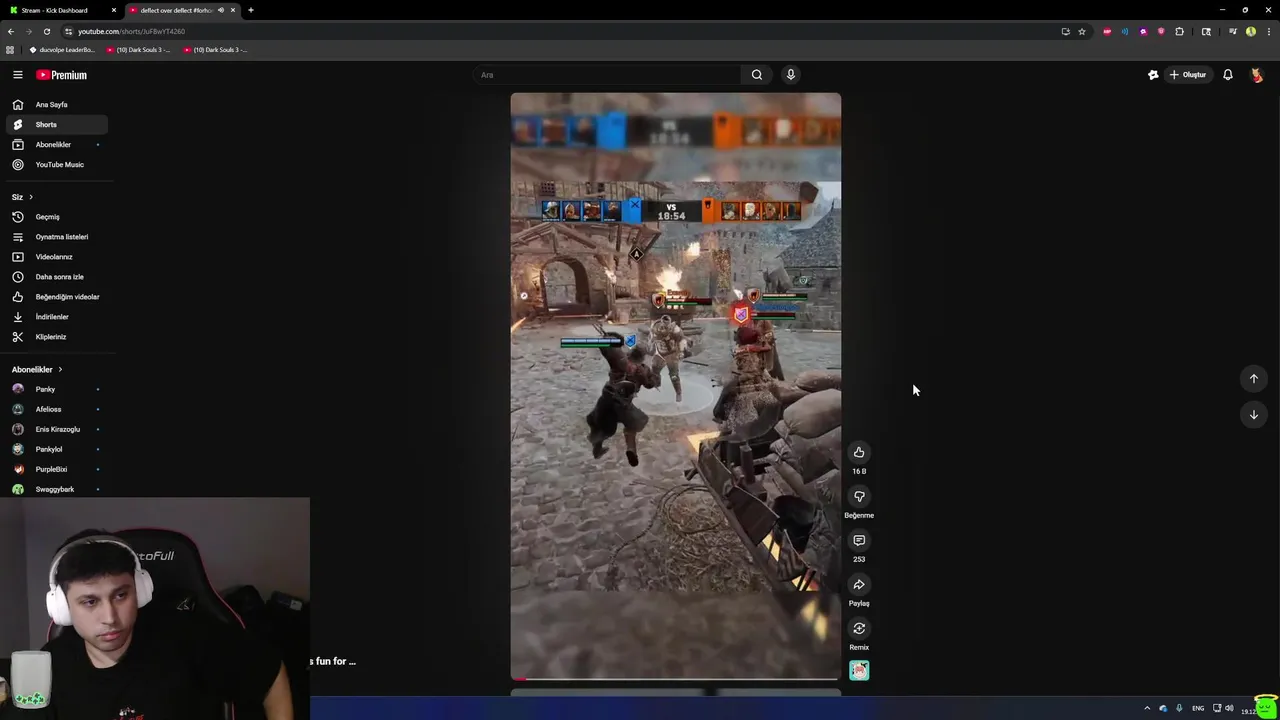
Task: Click the address bar URL
Action: coord(131,31)
